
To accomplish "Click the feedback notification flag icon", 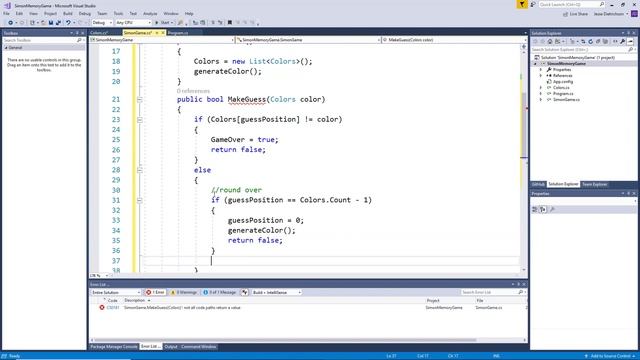I will tap(522, 4).
